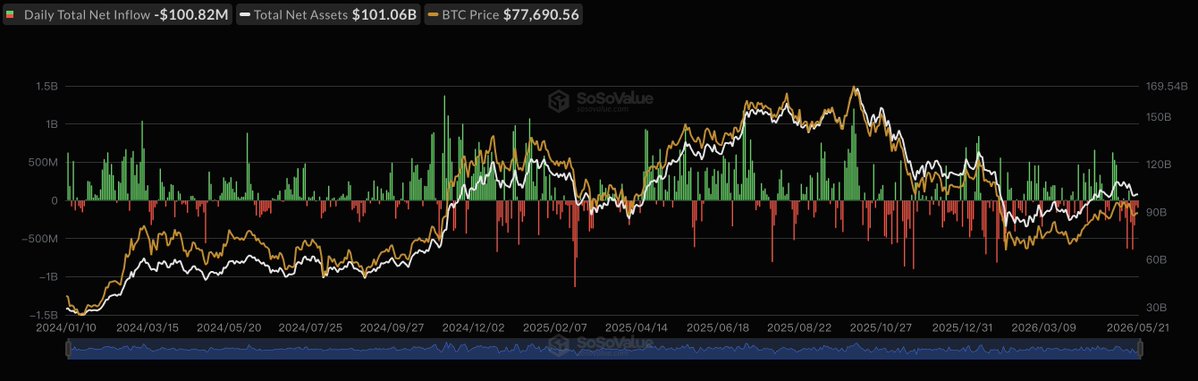Click the 60B right axis label
Viewport: 1198px width, 381px height.
pyautogui.click(x=1157, y=260)
